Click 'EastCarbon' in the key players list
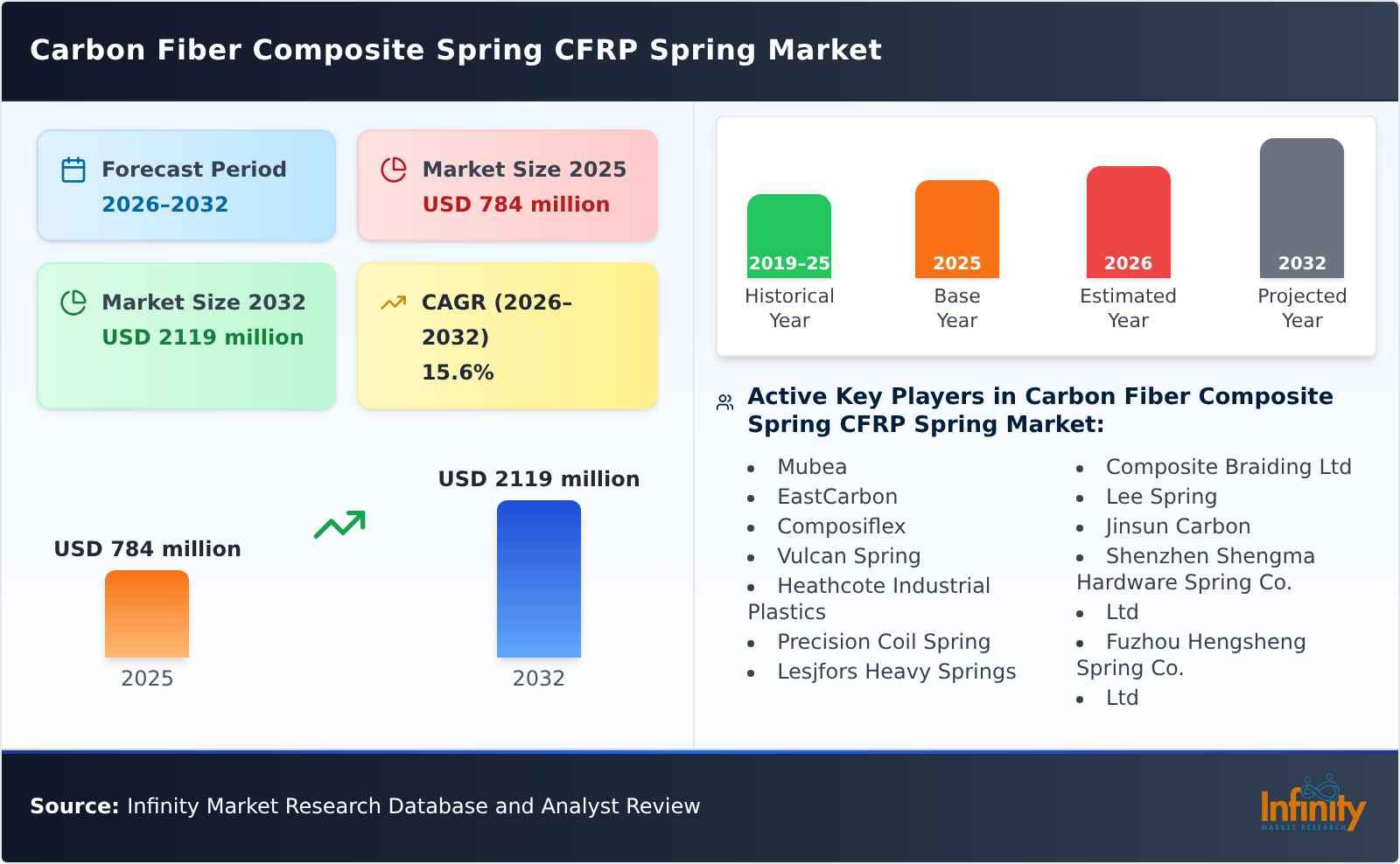 (x=837, y=497)
